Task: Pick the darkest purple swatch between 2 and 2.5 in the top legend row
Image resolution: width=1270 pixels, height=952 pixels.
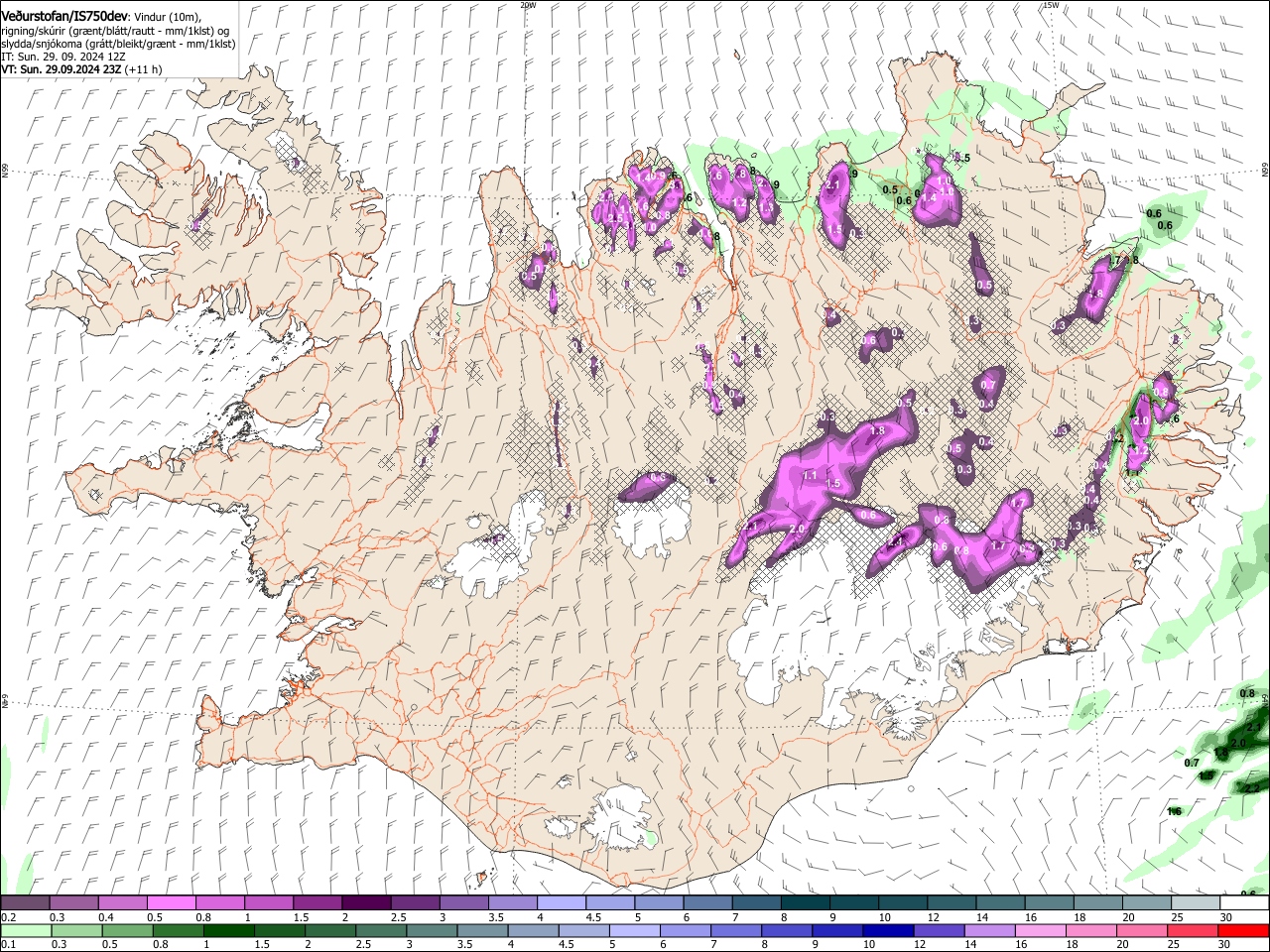Action: tap(365, 903)
